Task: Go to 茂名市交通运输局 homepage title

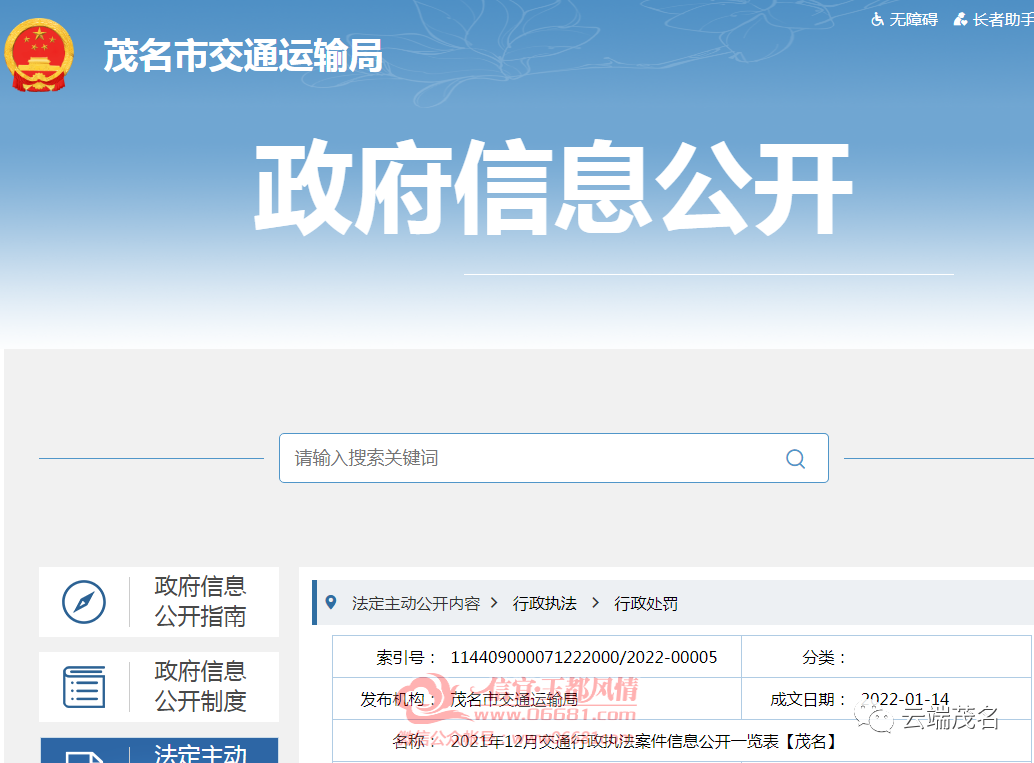Action: coord(243,55)
